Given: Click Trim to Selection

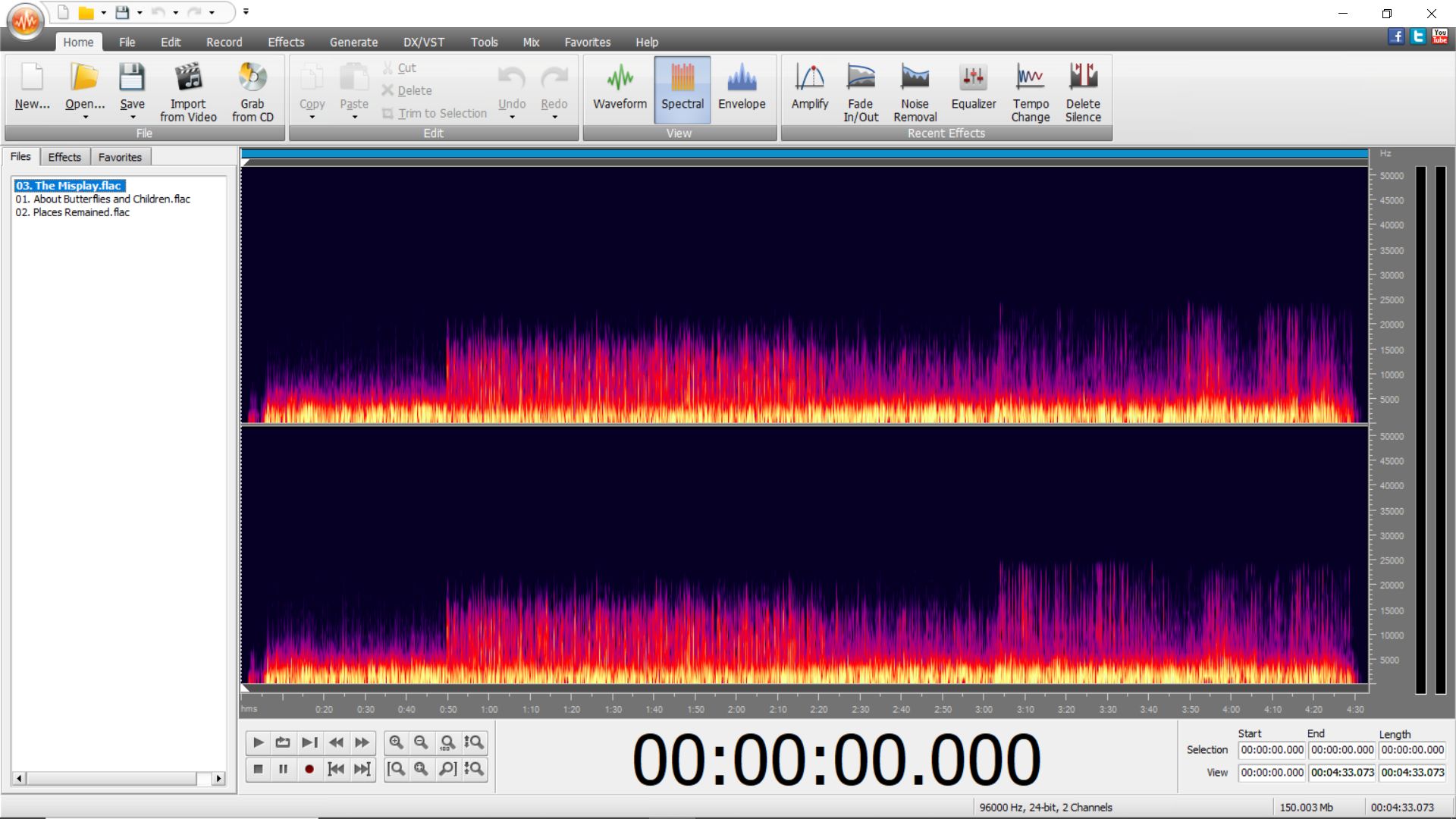Looking at the screenshot, I should (x=435, y=114).
